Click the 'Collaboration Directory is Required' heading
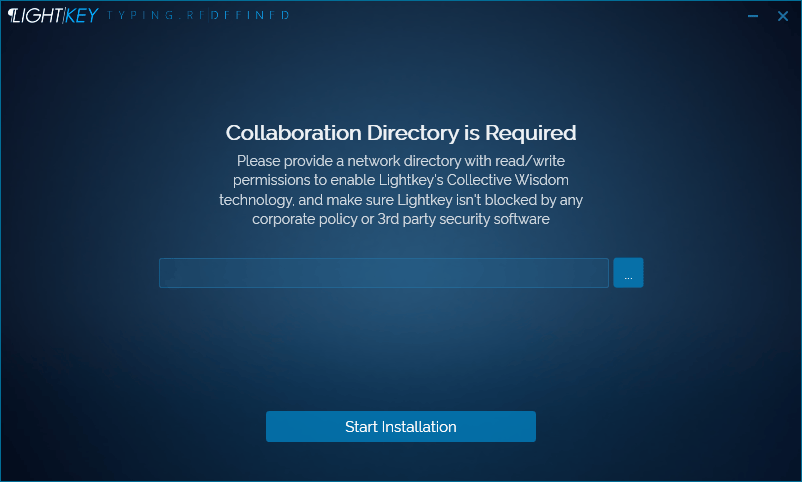Screen dimensions: 802x482 401,133
